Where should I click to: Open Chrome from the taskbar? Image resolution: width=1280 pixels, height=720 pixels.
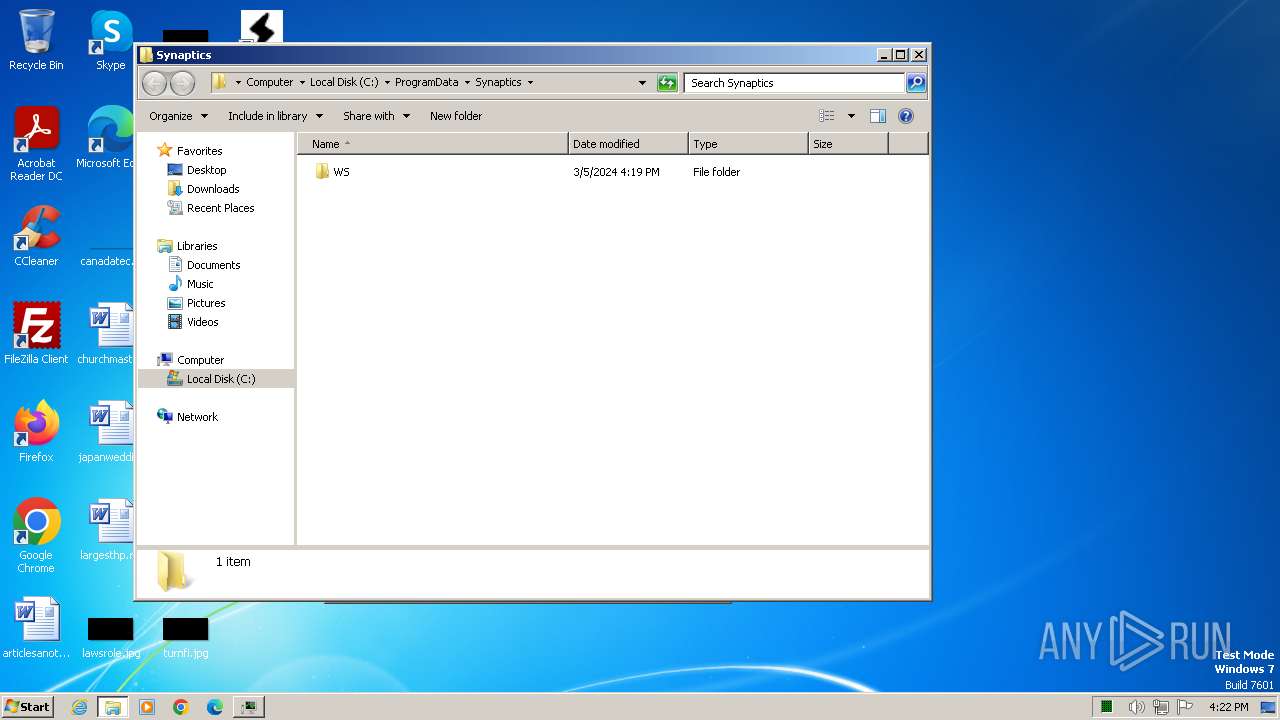(x=181, y=707)
